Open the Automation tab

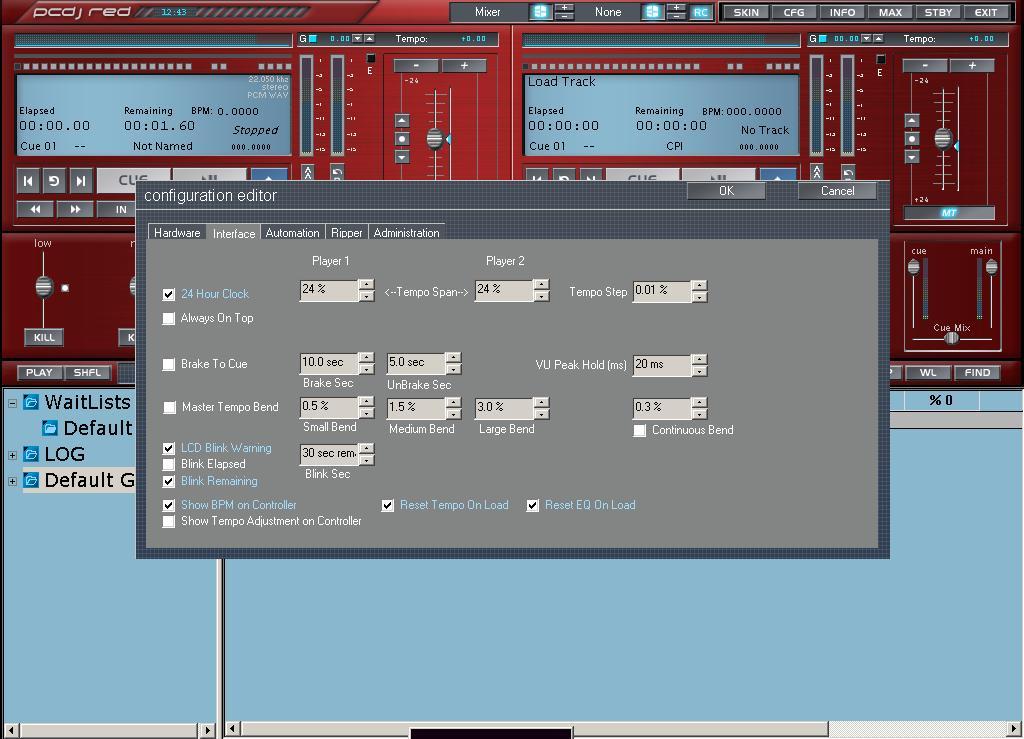(x=293, y=232)
